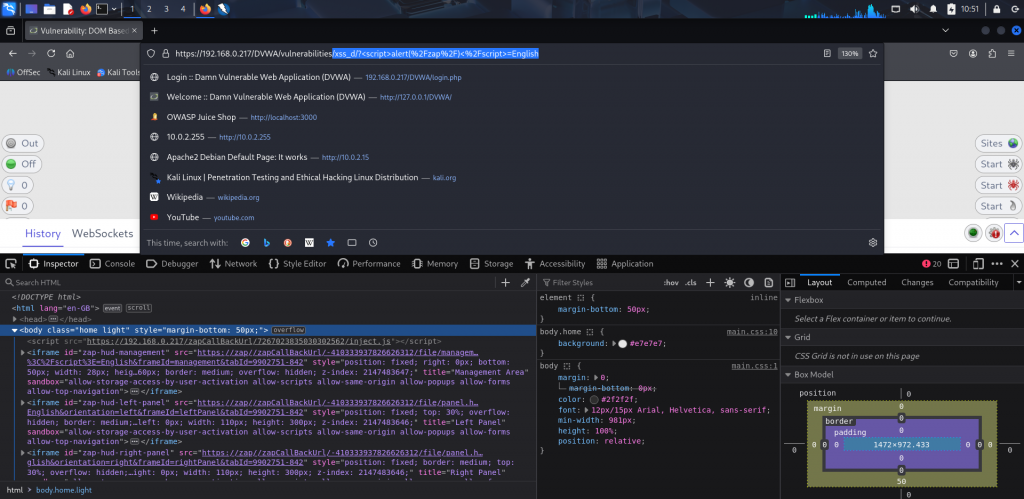The width and height of the screenshot is (1024, 499).
Task: Open the file manager from the panel
Action: (x=50, y=9)
